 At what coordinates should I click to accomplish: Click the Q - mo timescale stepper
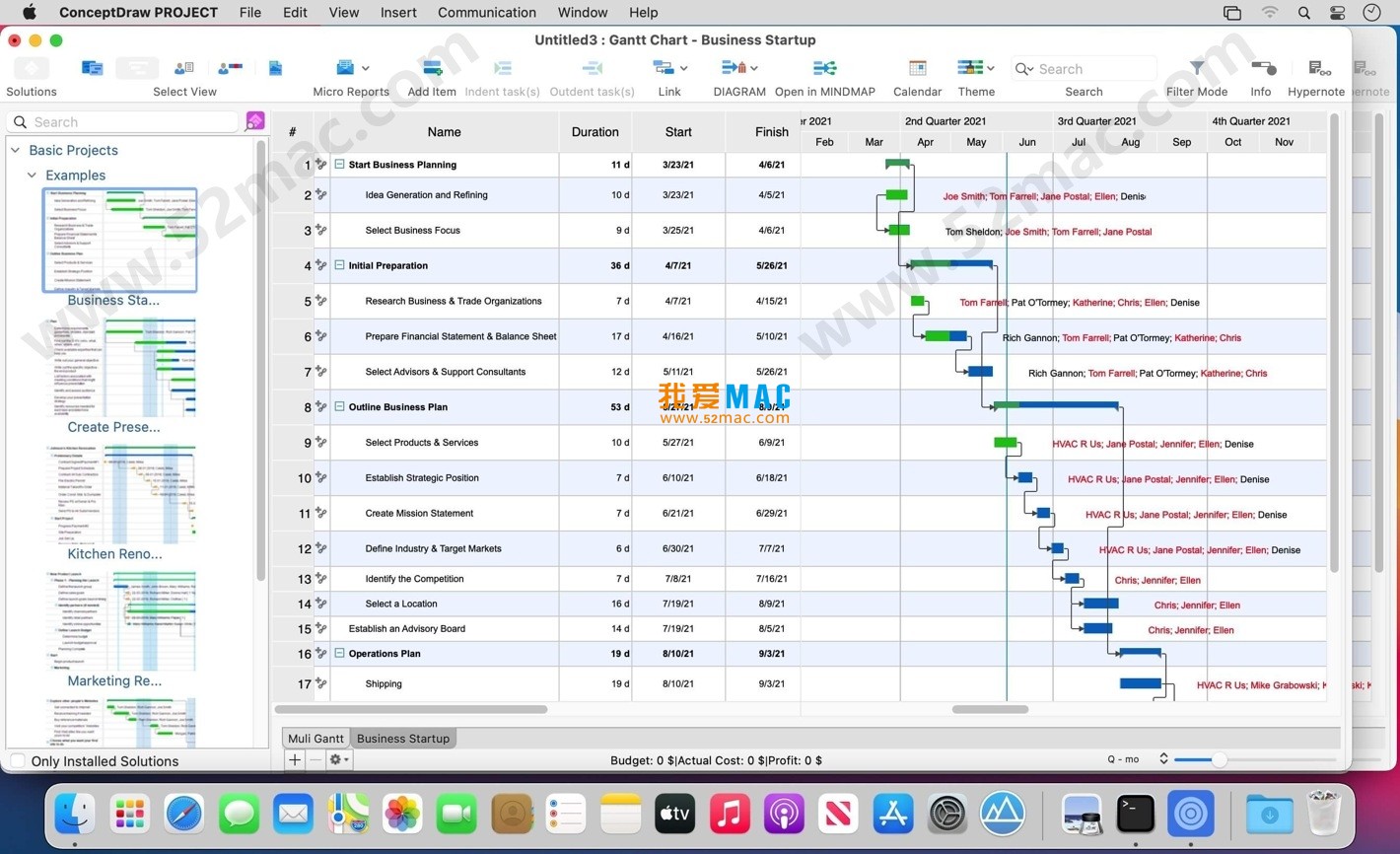1163,758
